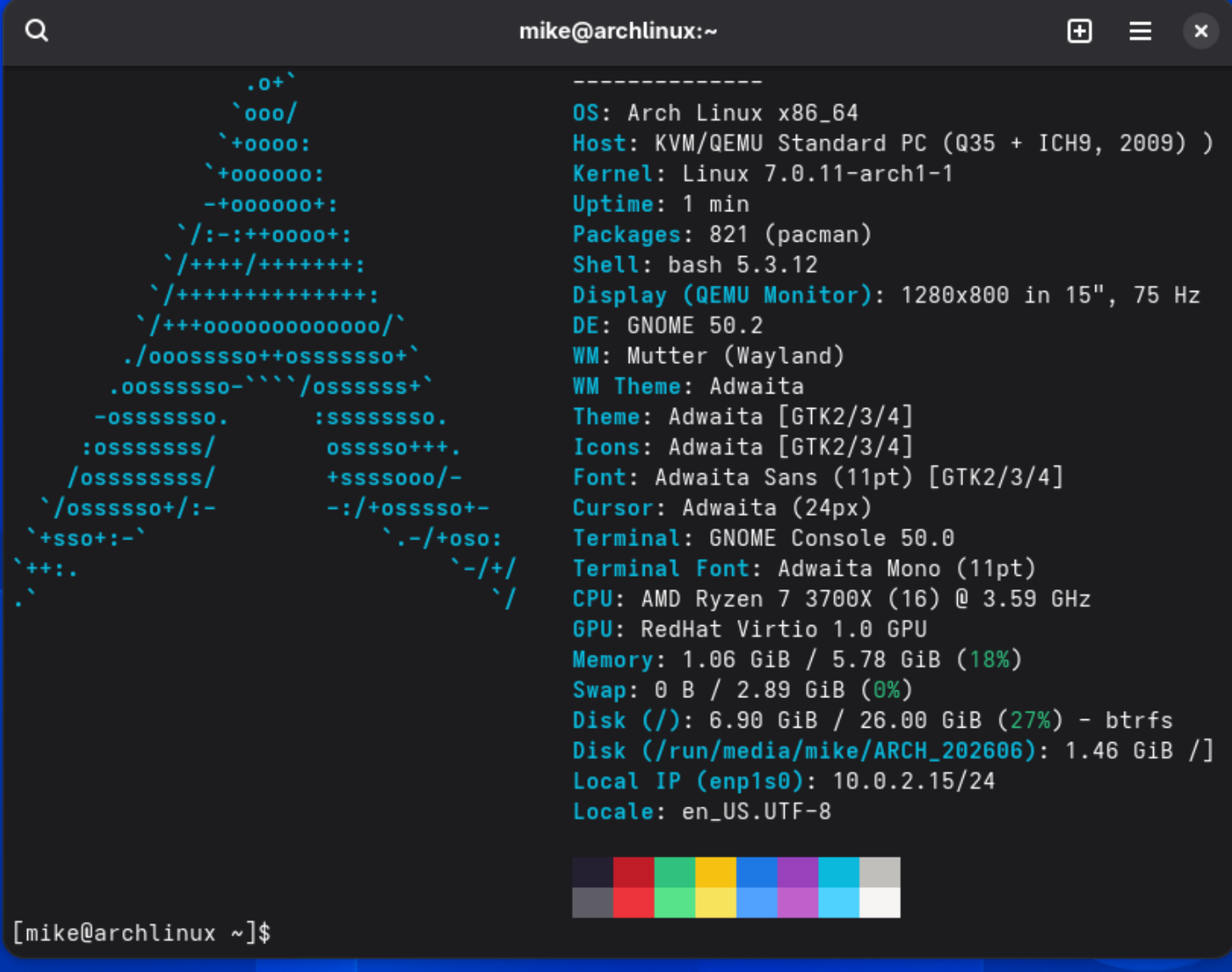1232x972 pixels.
Task: Open the terminal search icon
Action: click(x=36, y=31)
